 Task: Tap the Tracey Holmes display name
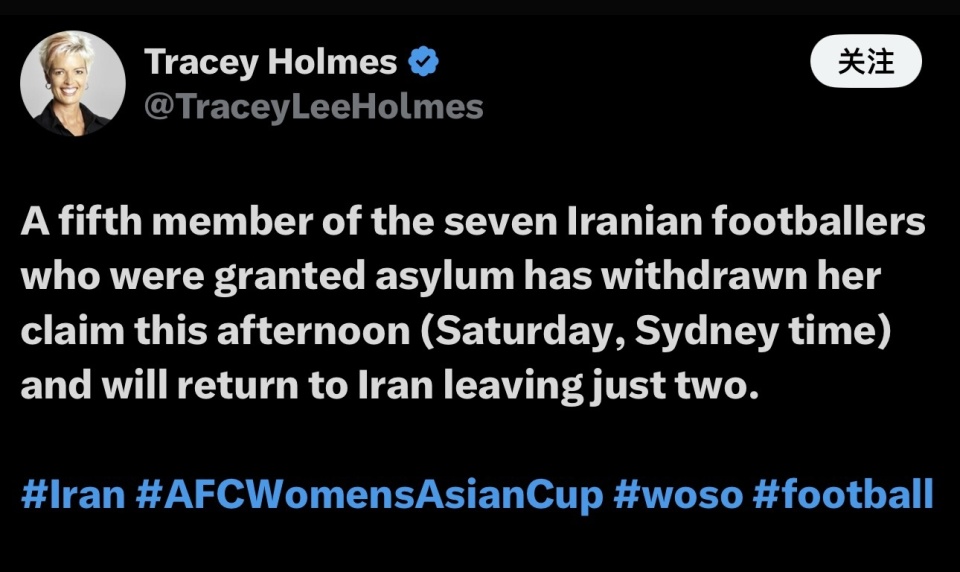[271, 63]
